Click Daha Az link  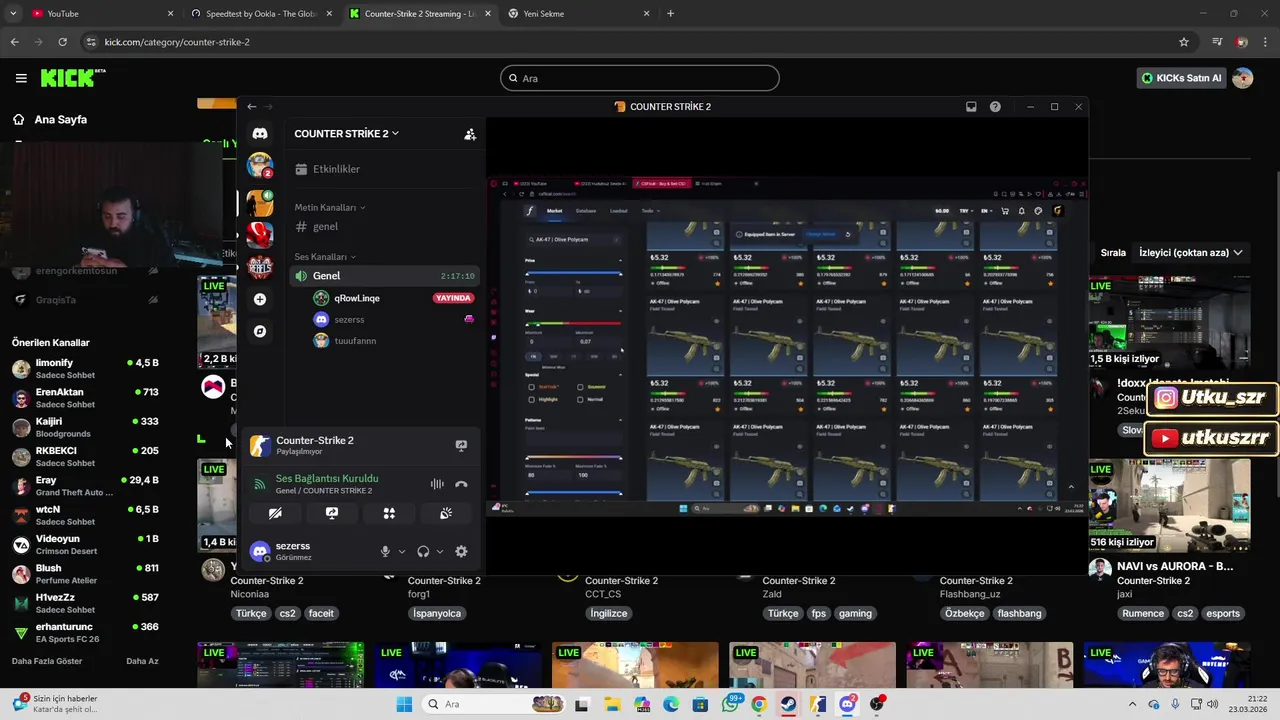click(142, 661)
